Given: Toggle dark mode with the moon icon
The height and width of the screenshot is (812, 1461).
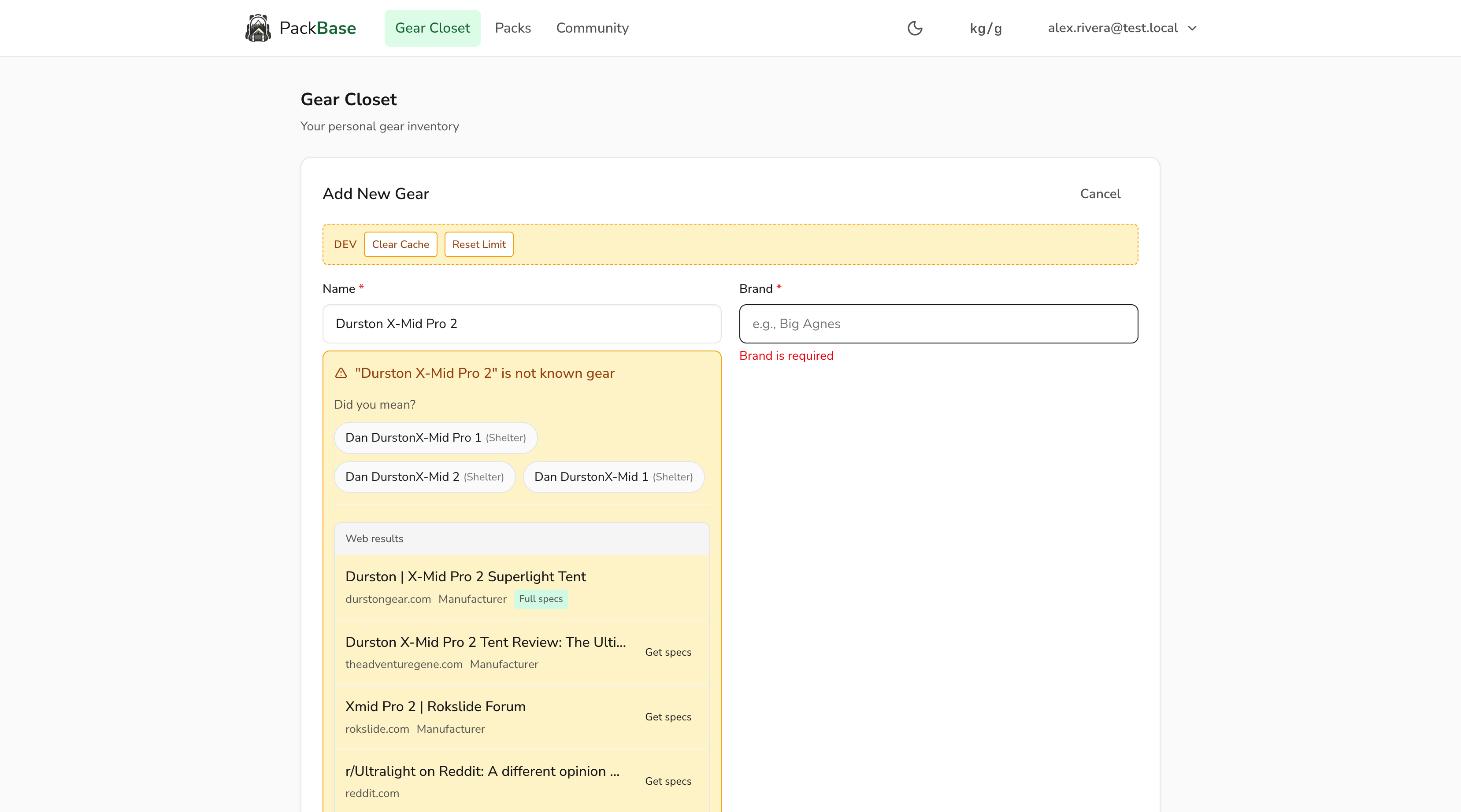Looking at the screenshot, I should click(915, 28).
